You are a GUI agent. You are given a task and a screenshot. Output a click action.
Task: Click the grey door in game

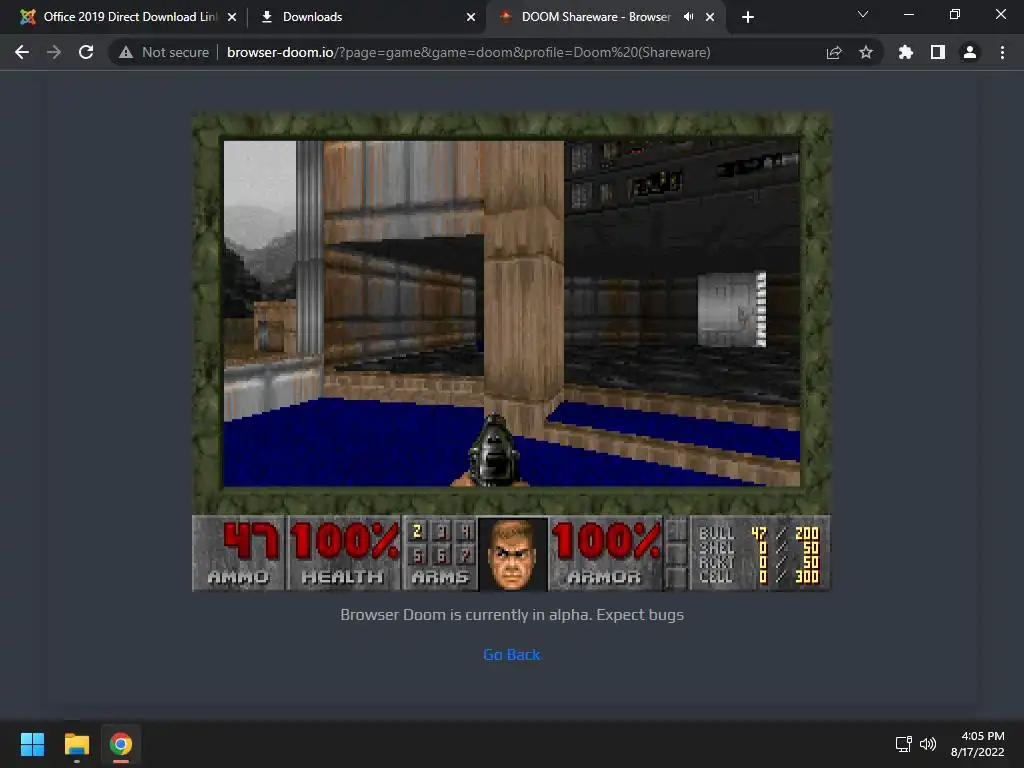coord(731,310)
